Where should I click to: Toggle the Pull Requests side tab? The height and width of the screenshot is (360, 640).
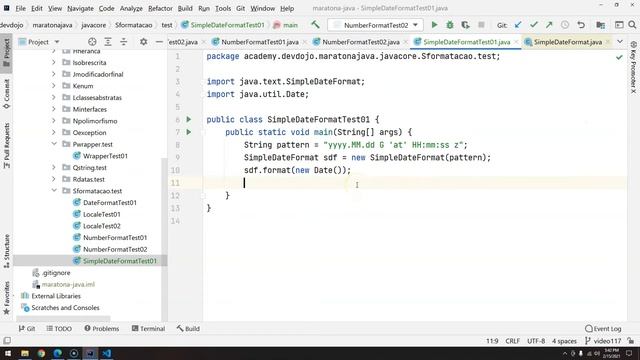point(7,145)
